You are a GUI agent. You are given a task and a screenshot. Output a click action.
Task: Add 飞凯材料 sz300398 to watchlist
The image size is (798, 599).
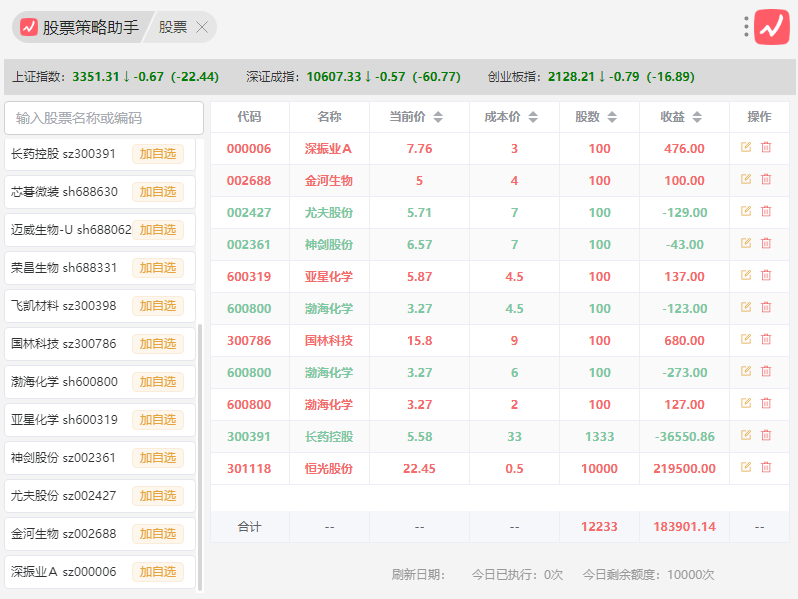[158, 306]
